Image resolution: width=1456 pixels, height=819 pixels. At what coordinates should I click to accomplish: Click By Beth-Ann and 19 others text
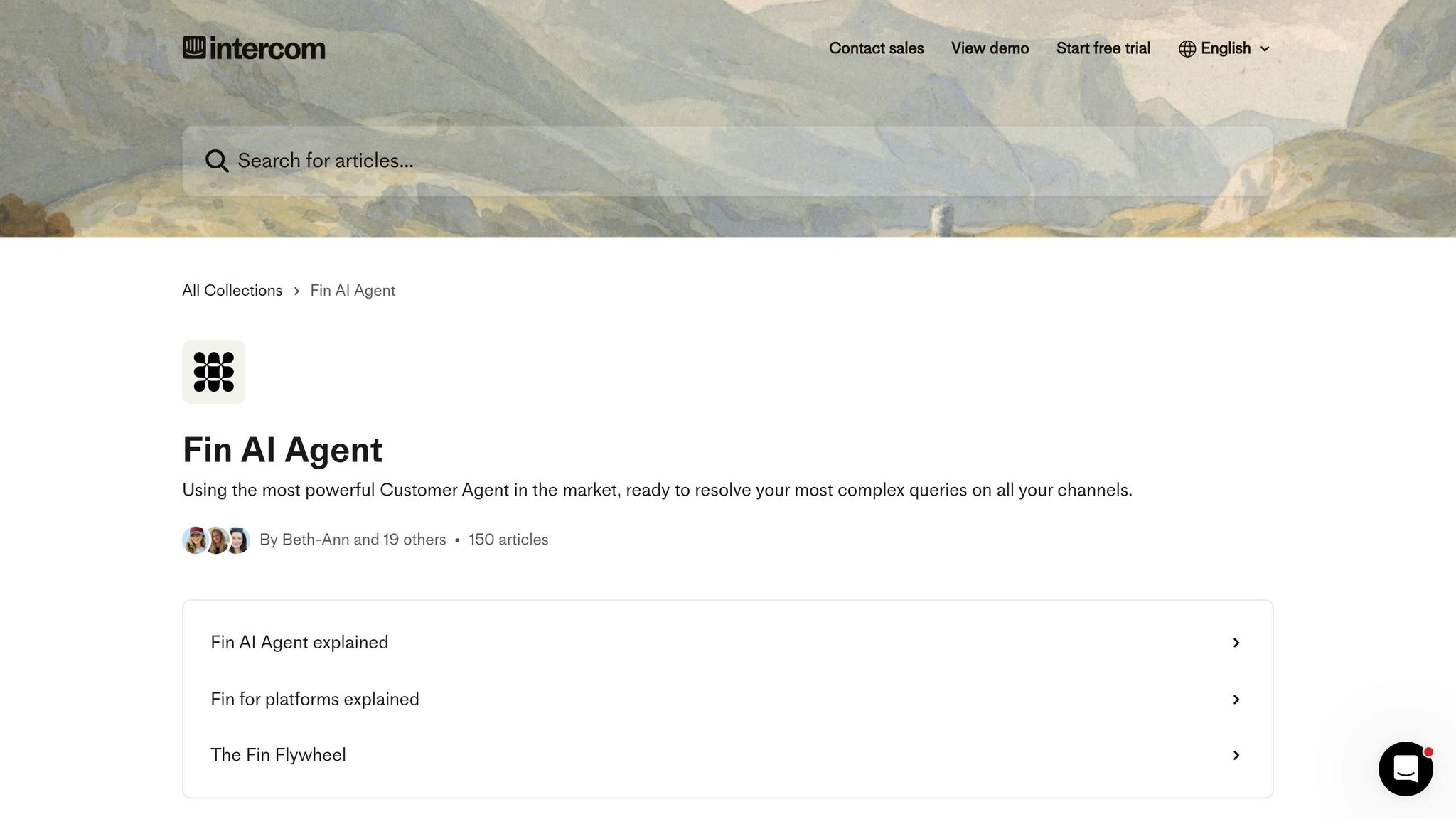(353, 540)
